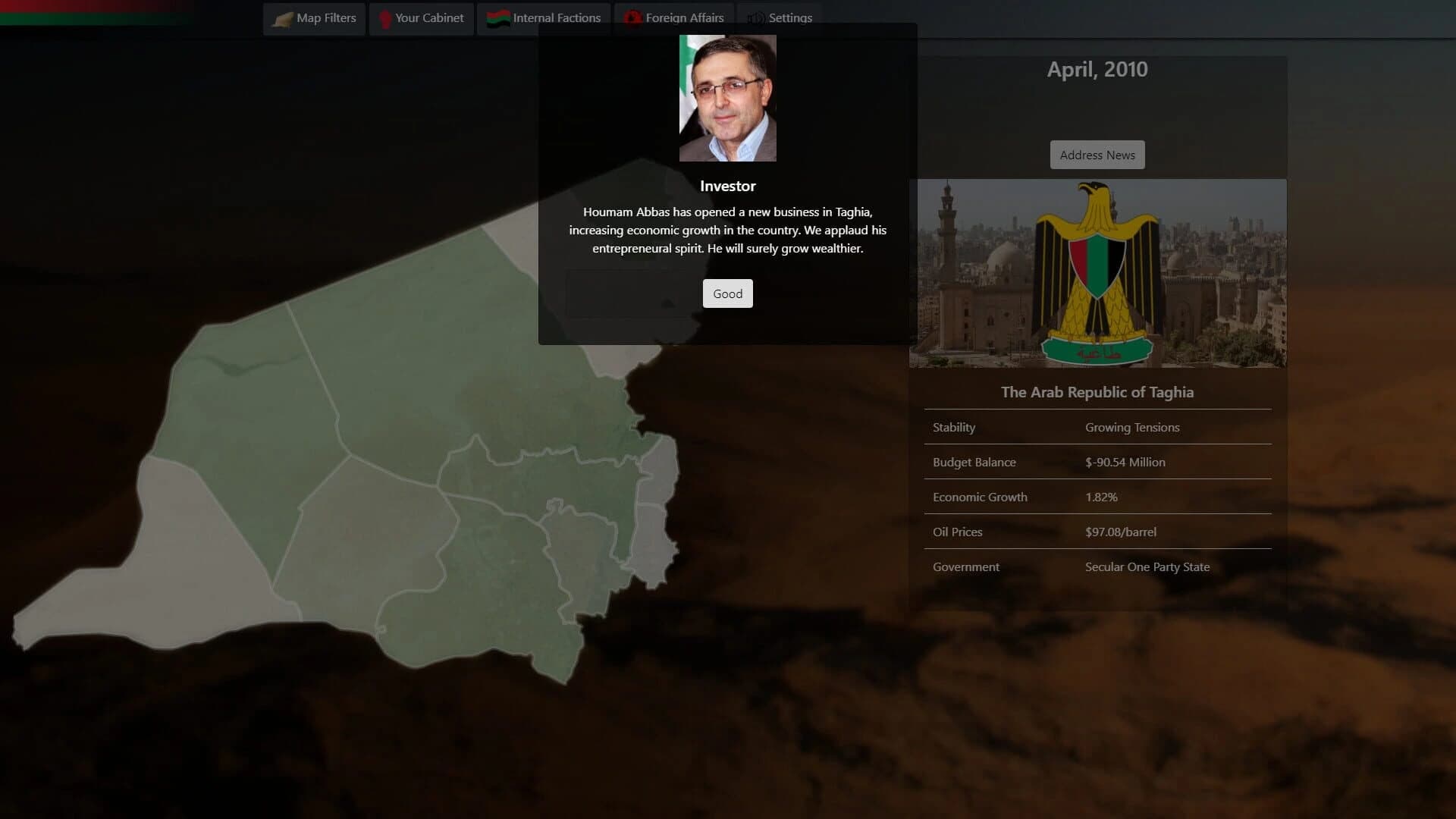
Task: Click the $-90.54 Million value
Action: coord(1125,462)
